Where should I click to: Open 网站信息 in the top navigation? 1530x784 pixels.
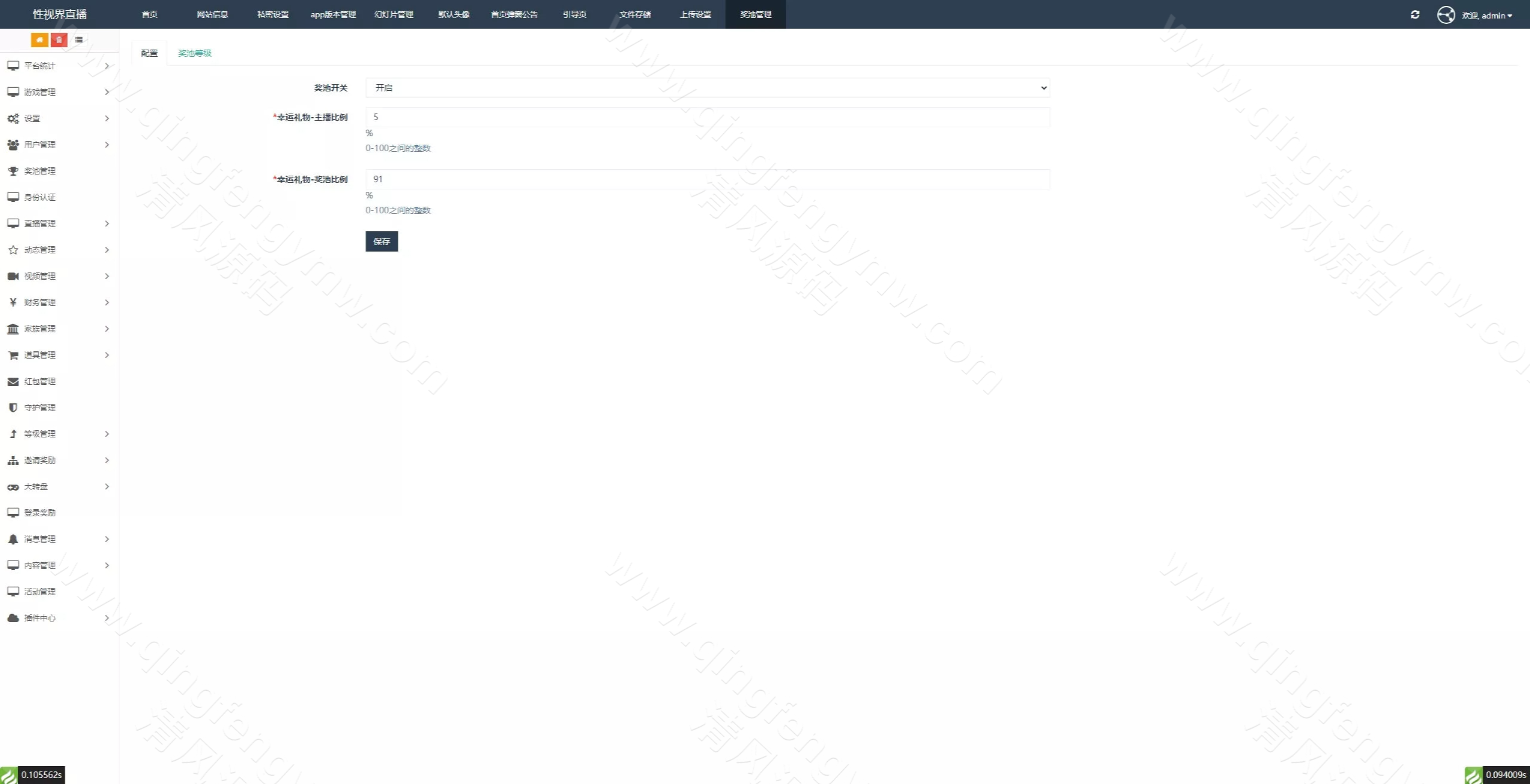[212, 14]
